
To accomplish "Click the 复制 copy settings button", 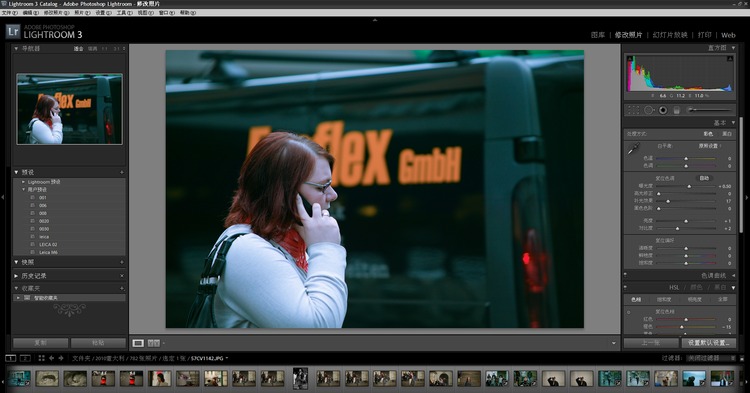I will 41,343.
